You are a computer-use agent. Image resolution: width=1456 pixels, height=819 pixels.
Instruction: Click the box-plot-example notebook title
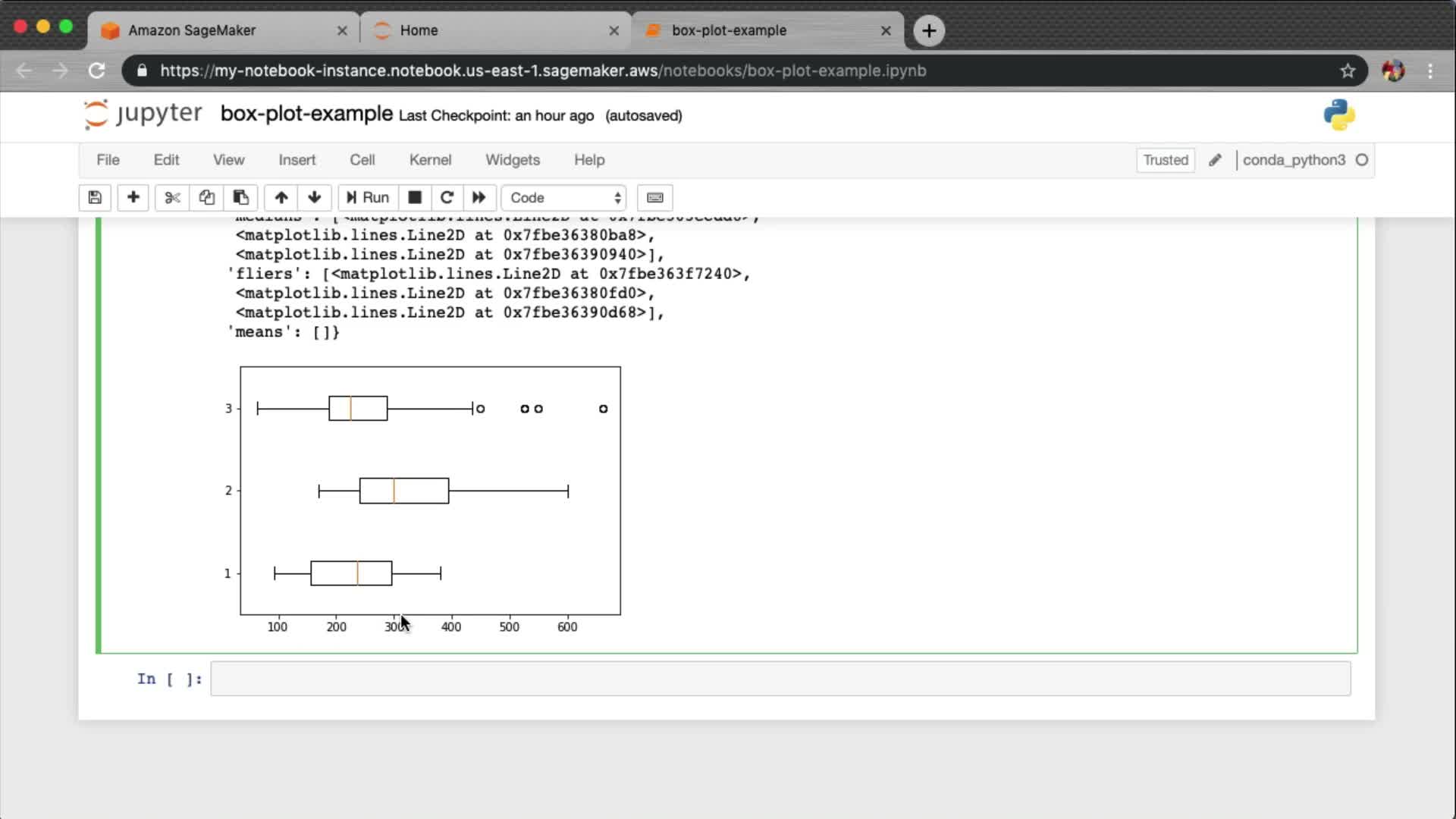click(306, 114)
